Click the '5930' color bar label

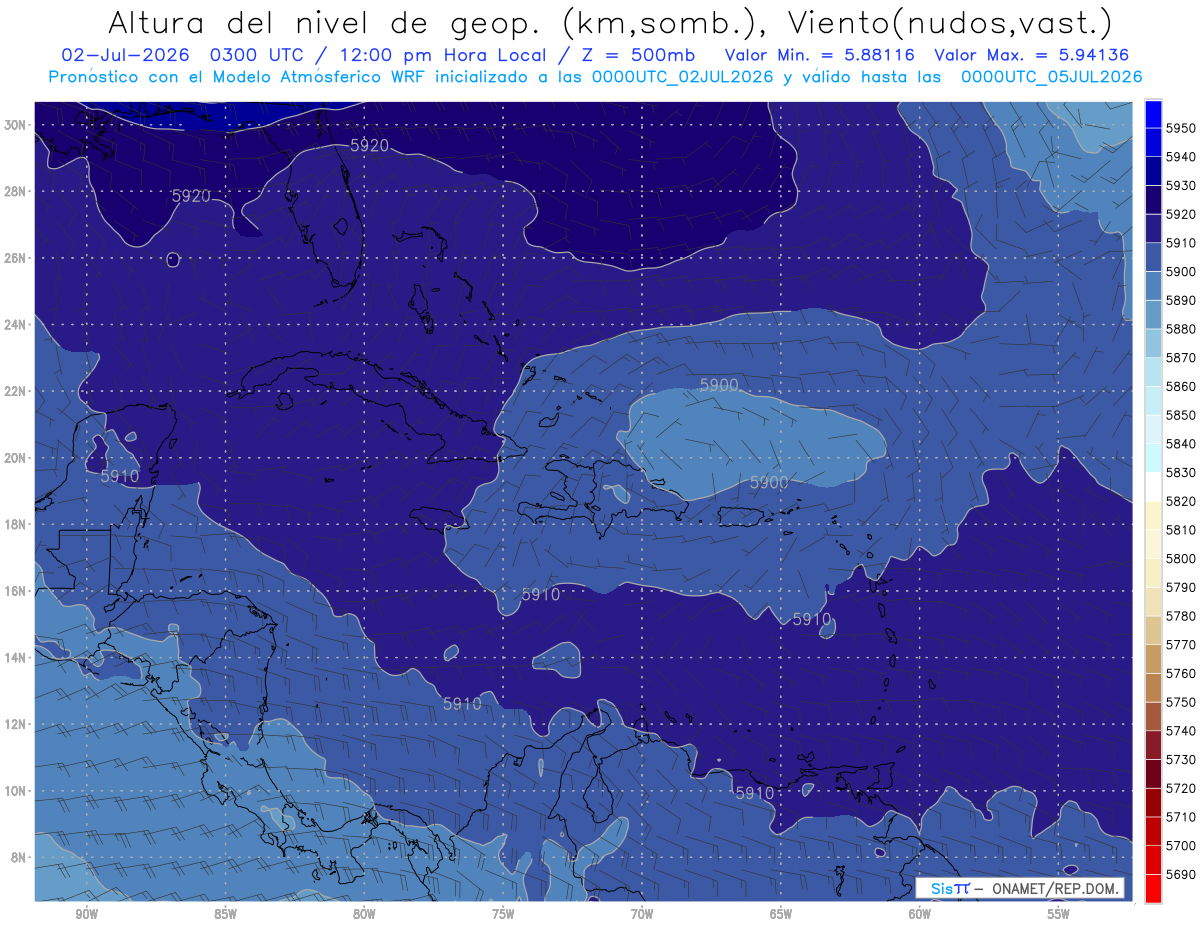1181,186
